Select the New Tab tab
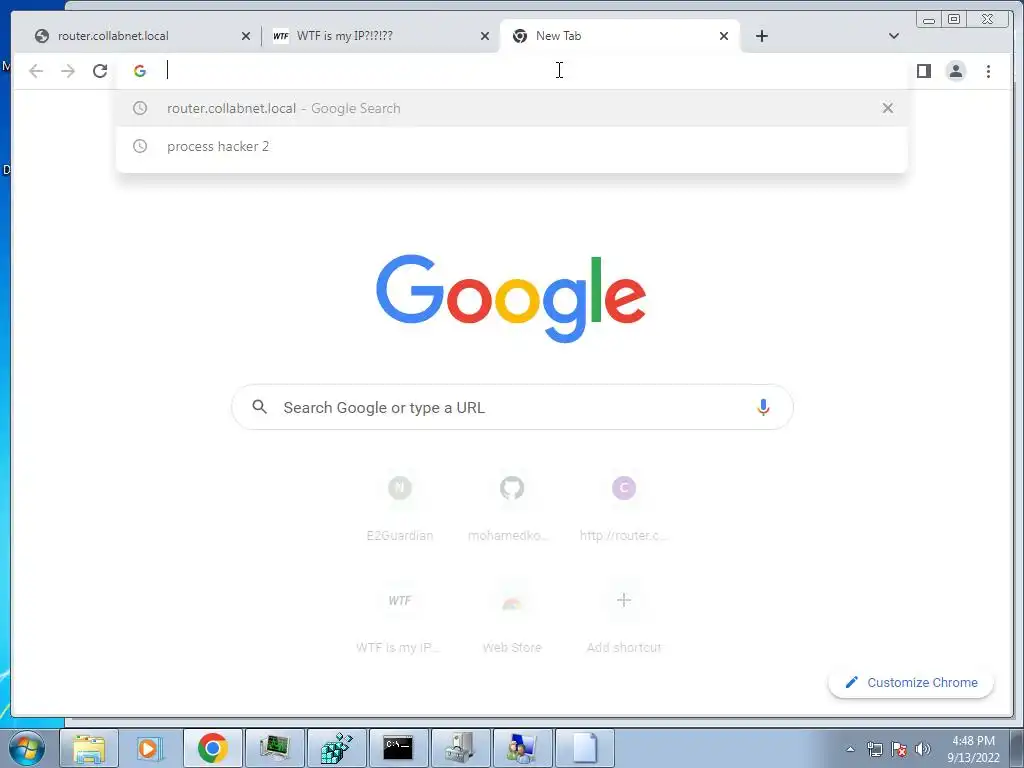Image resolution: width=1024 pixels, height=768 pixels. pos(619,36)
